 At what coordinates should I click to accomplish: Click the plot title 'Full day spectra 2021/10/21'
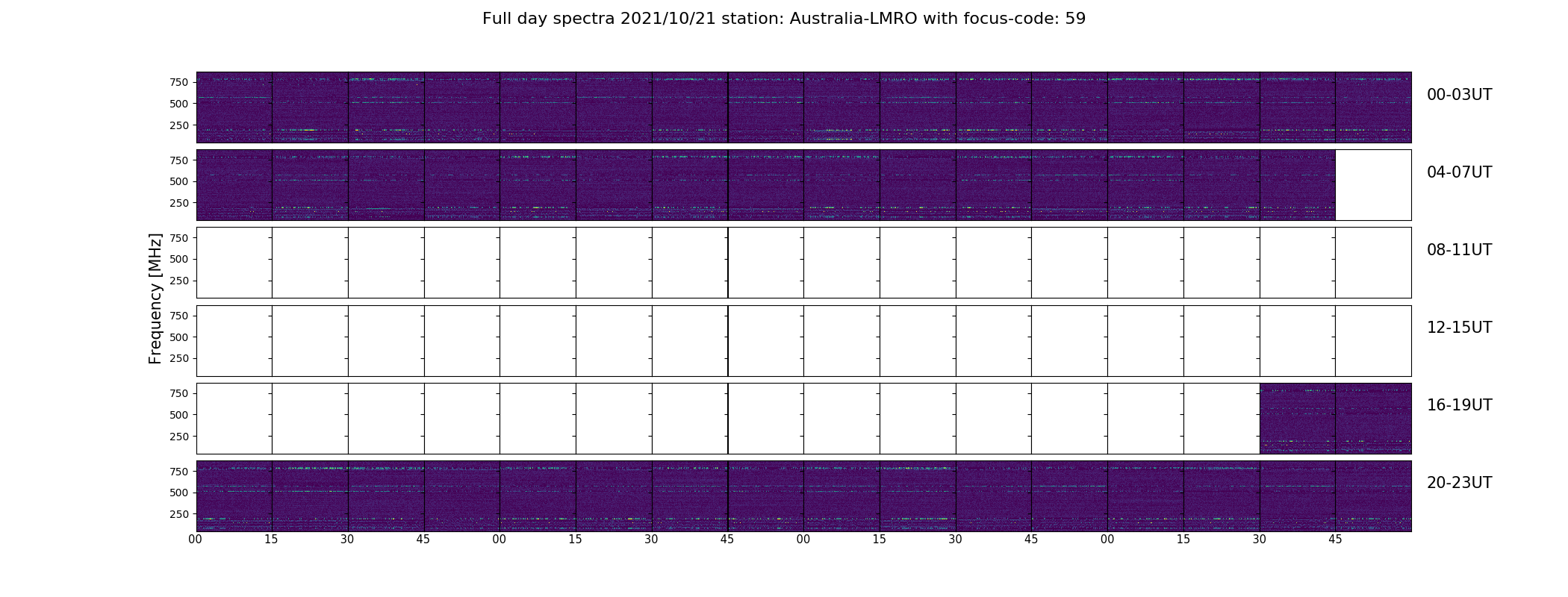783,19
